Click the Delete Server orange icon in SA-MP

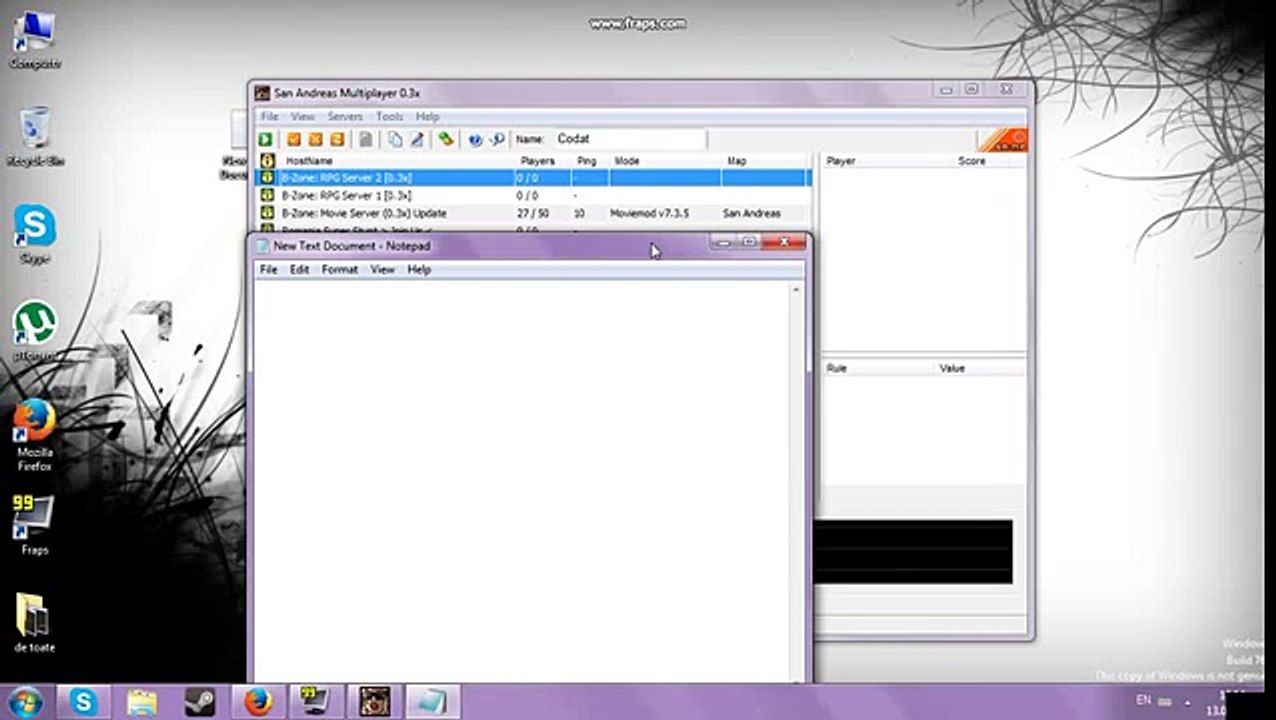point(315,140)
